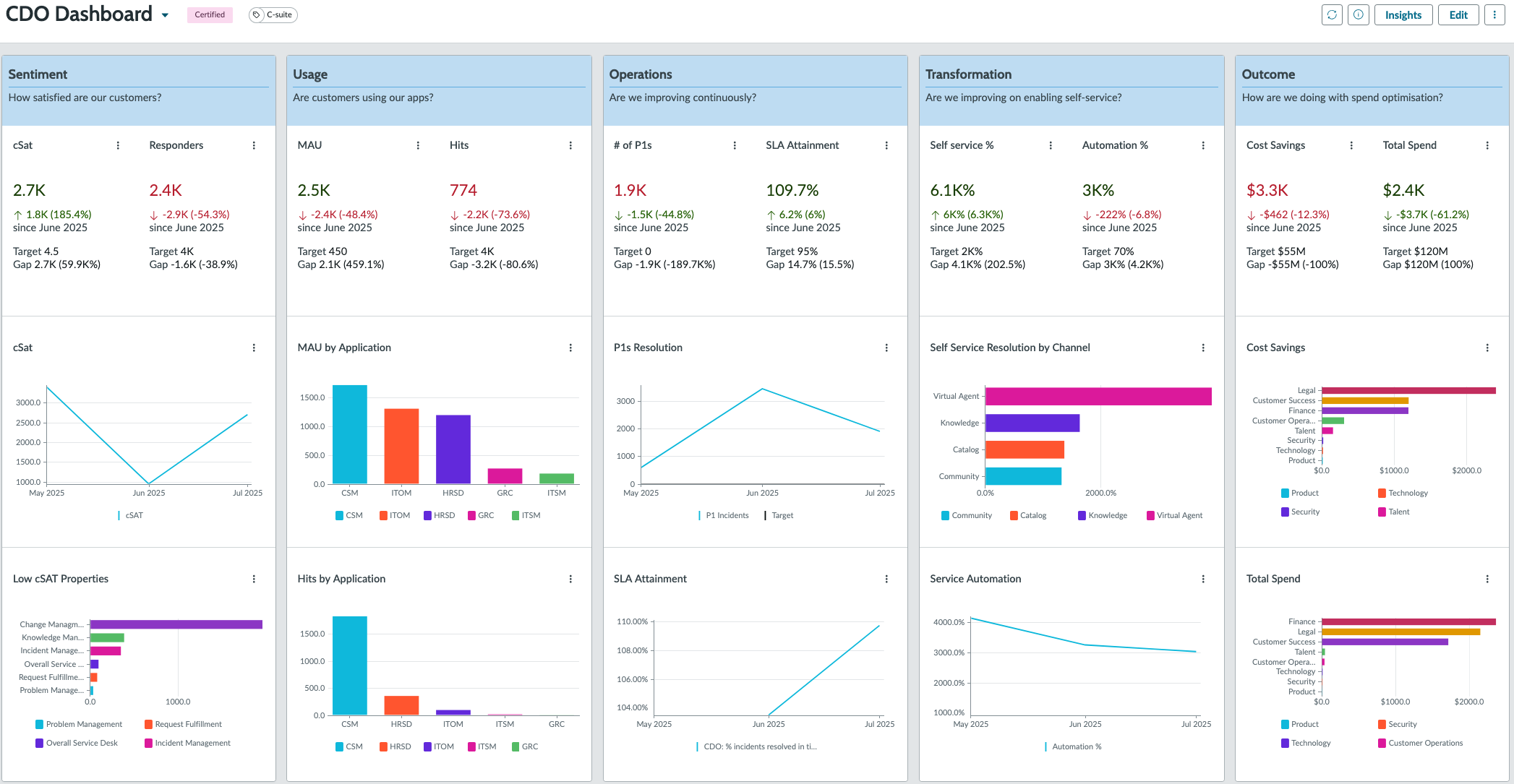Open the Responders widget options menu

point(254,145)
